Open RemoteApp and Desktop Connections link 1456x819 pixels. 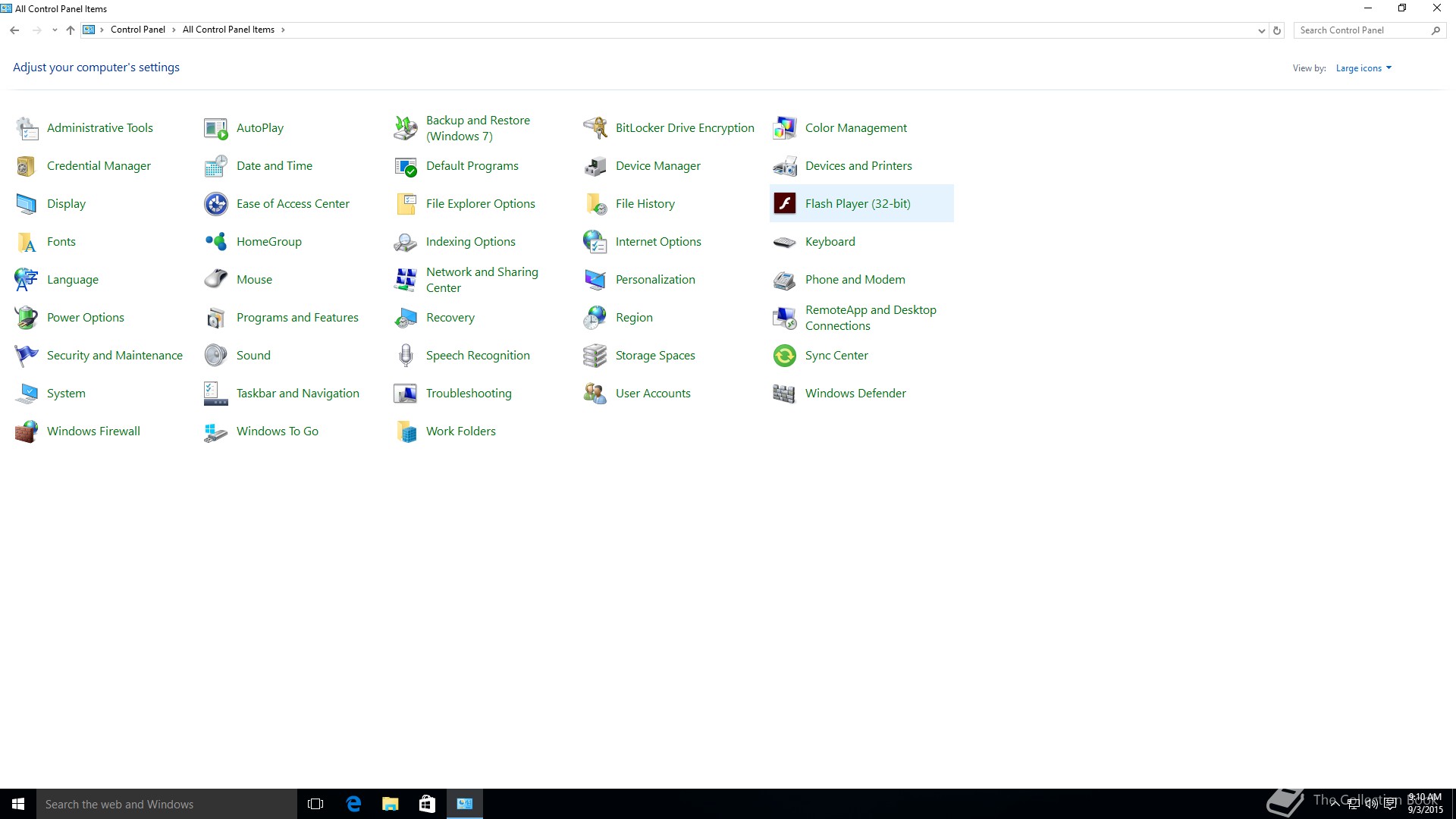coord(871,318)
